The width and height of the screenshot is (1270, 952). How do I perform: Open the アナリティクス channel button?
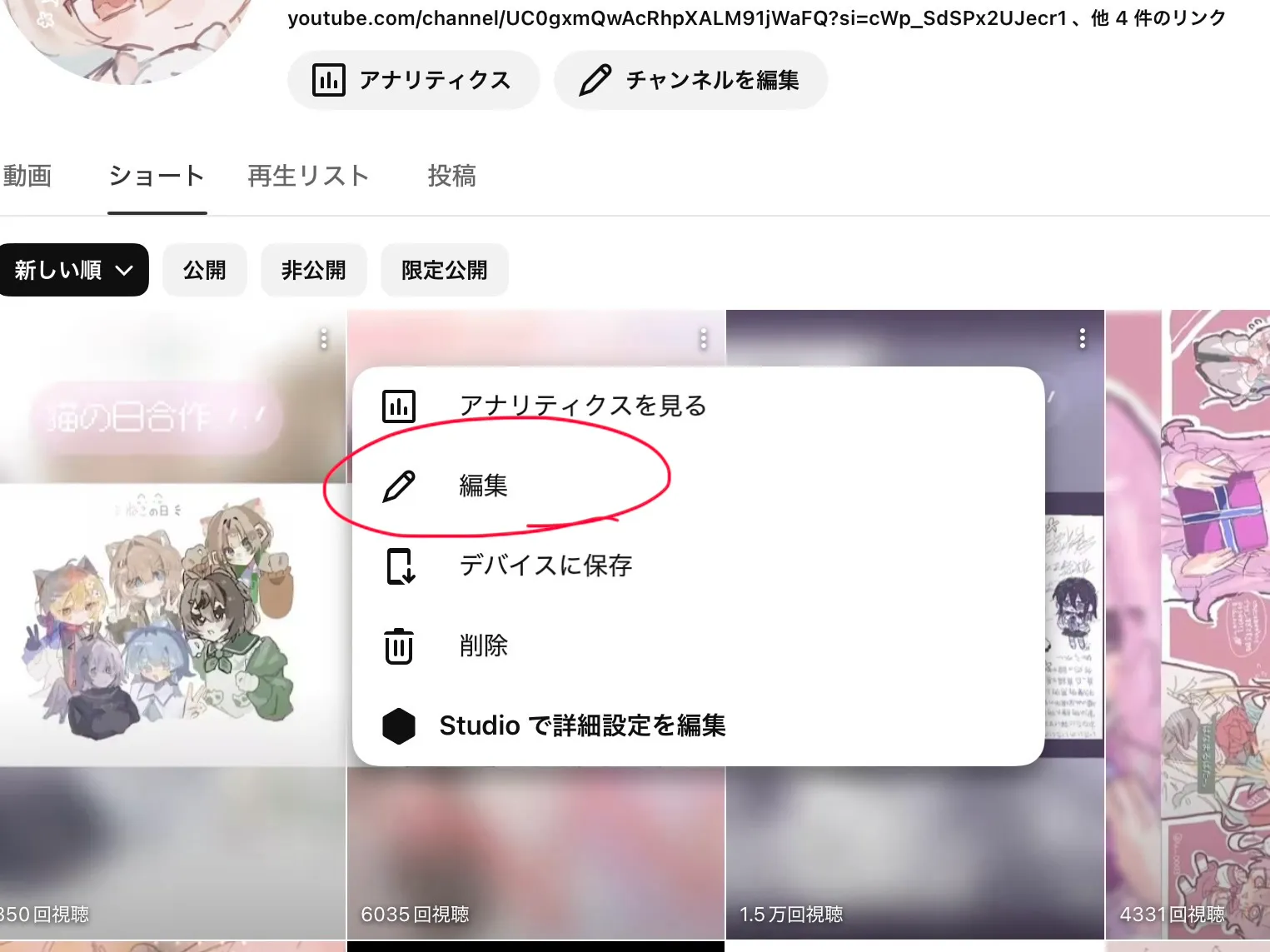[x=413, y=80]
